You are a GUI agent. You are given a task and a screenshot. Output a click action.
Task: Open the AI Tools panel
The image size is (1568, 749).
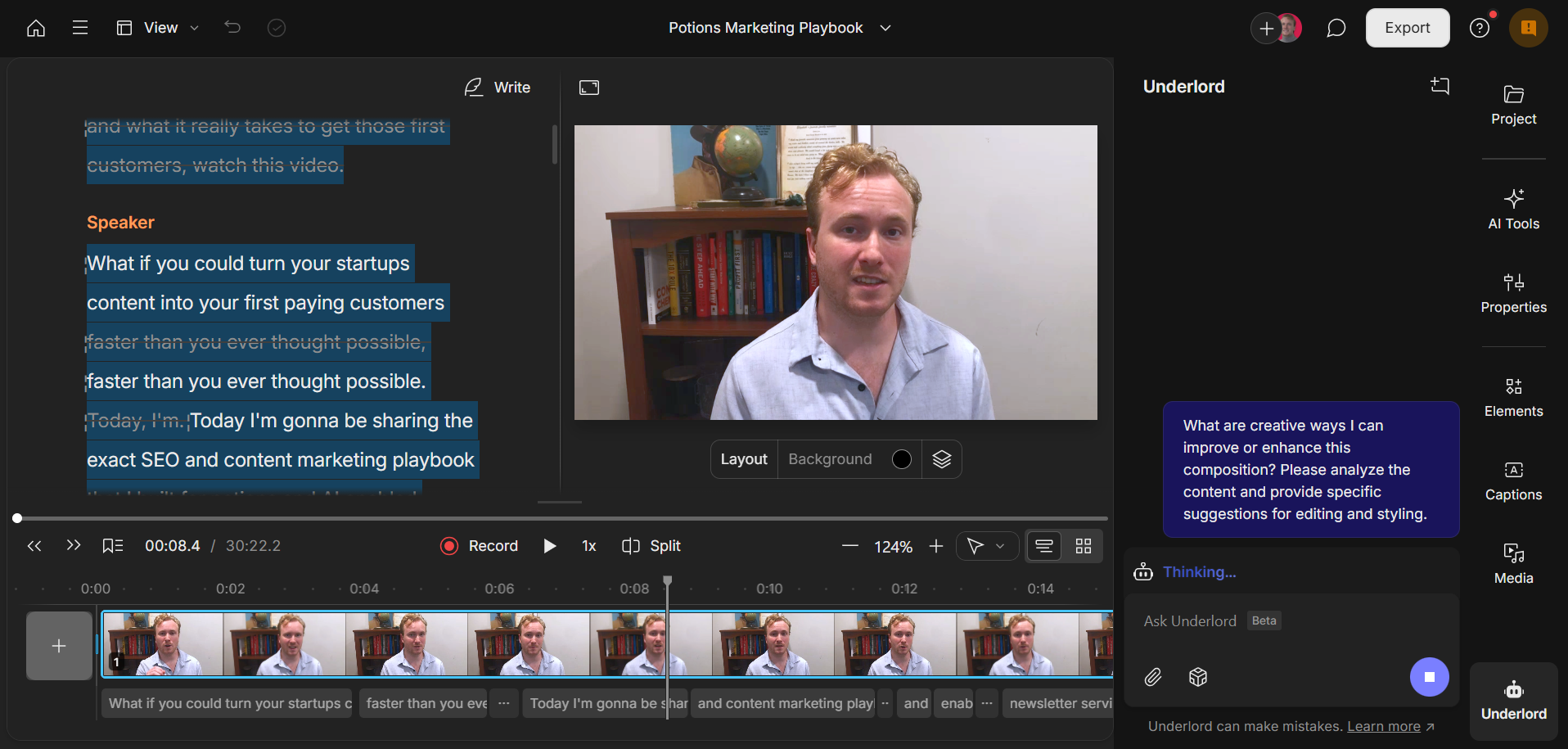[x=1513, y=210]
